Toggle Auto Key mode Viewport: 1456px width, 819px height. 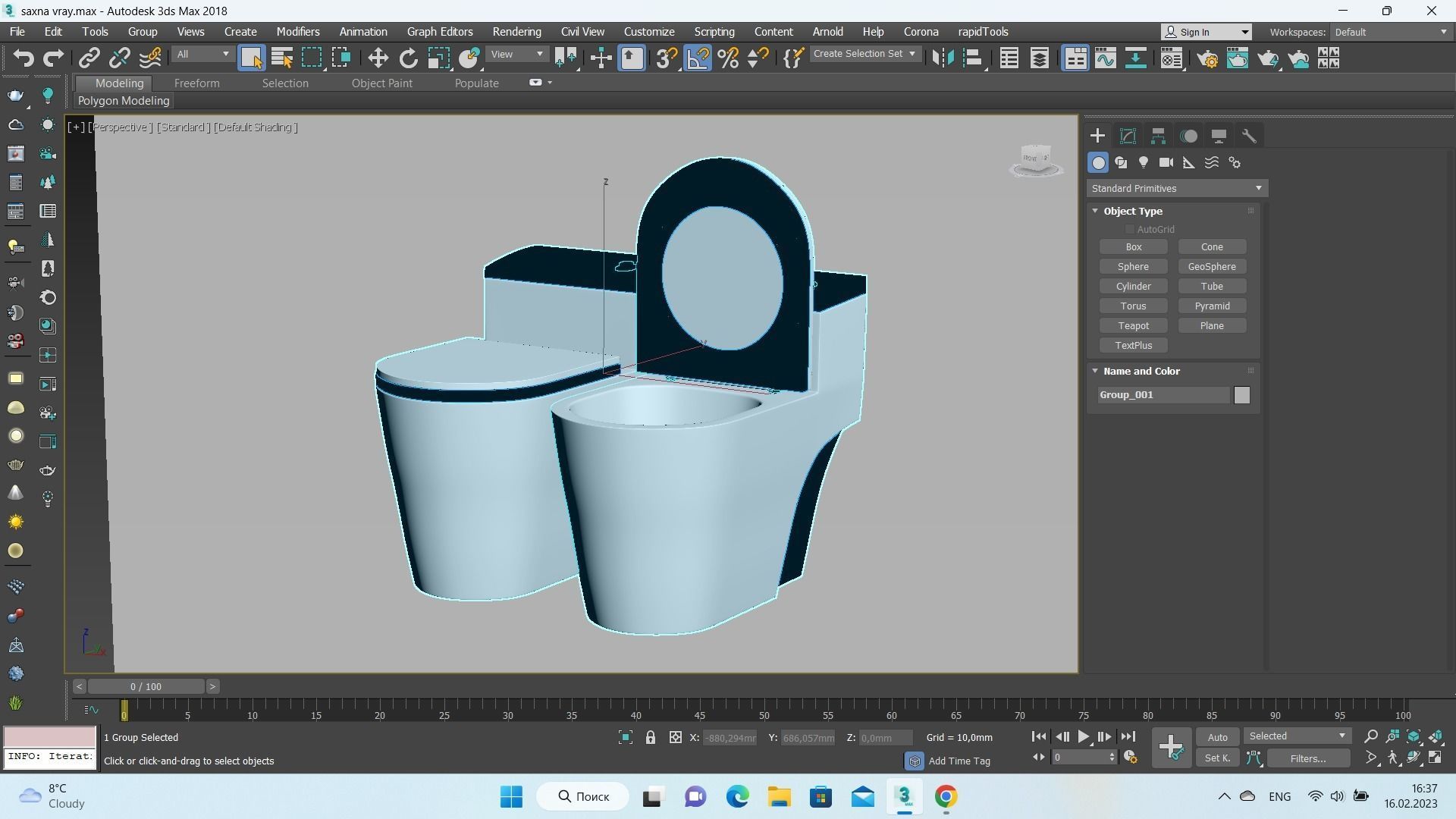pos(1217,737)
